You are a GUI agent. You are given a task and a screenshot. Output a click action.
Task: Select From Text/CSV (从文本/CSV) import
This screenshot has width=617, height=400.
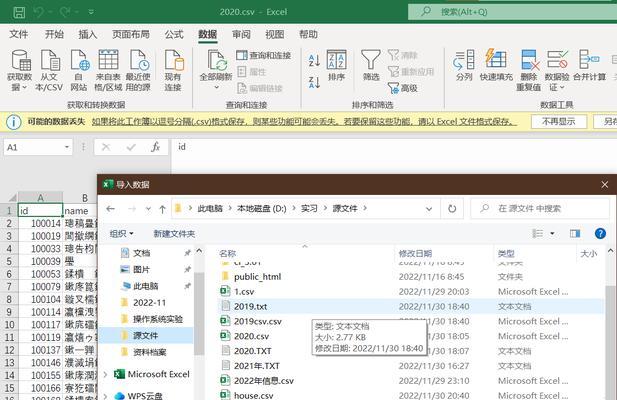(x=49, y=71)
